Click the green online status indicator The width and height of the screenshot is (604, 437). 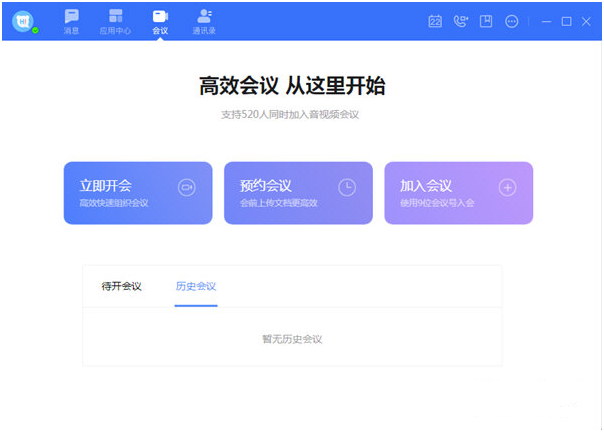pyautogui.click(x=35, y=30)
